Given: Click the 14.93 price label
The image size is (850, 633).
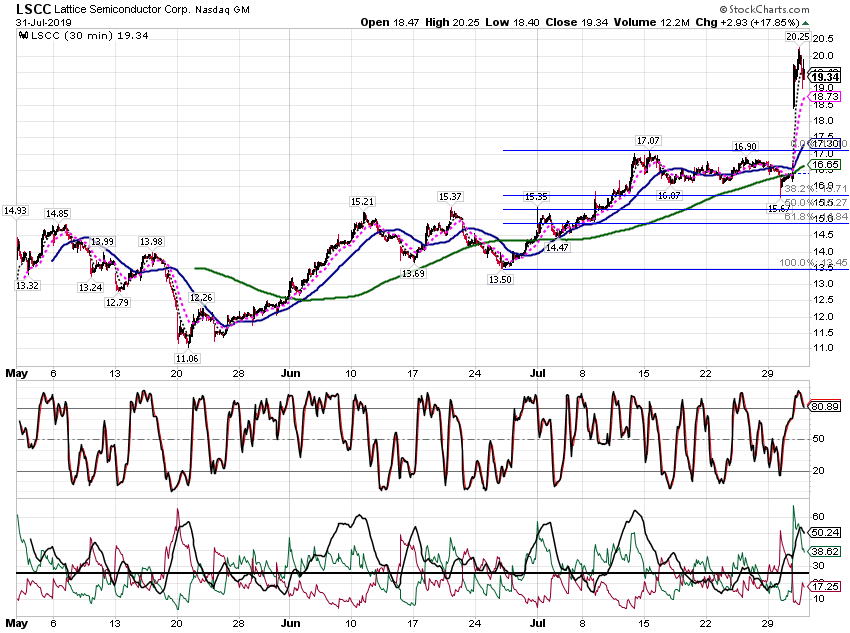Looking at the screenshot, I should (x=15, y=210).
